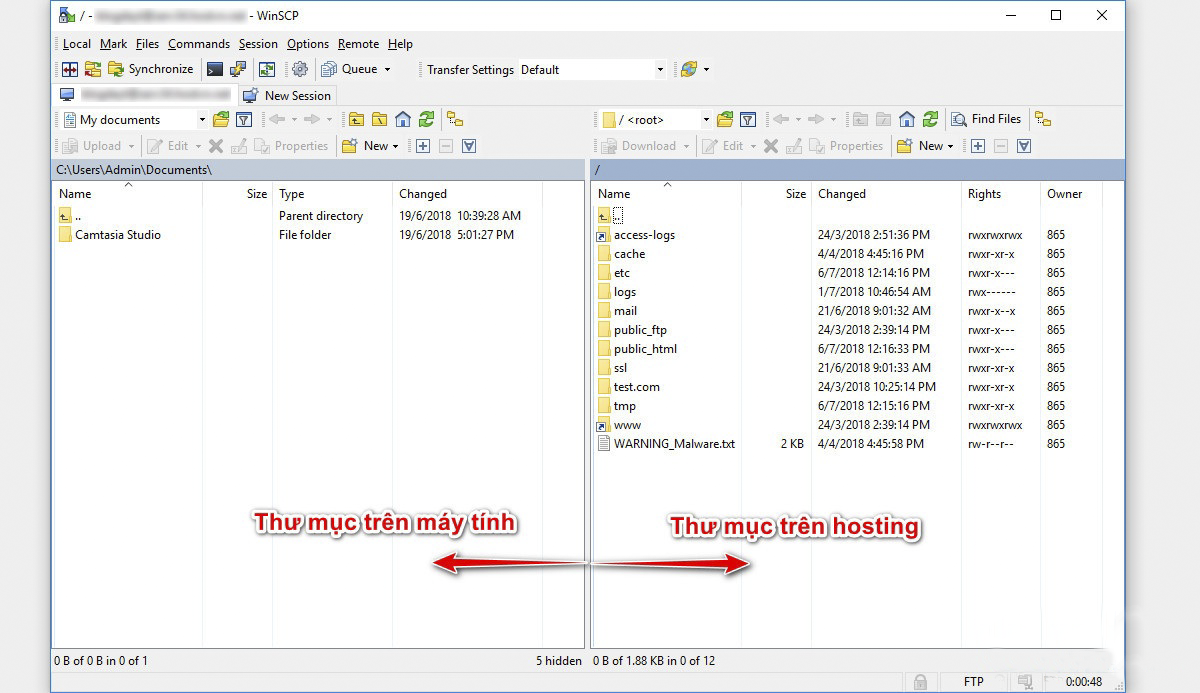The image size is (1200, 693).
Task: Sort local panel by Type column
Action: click(x=332, y=194)
